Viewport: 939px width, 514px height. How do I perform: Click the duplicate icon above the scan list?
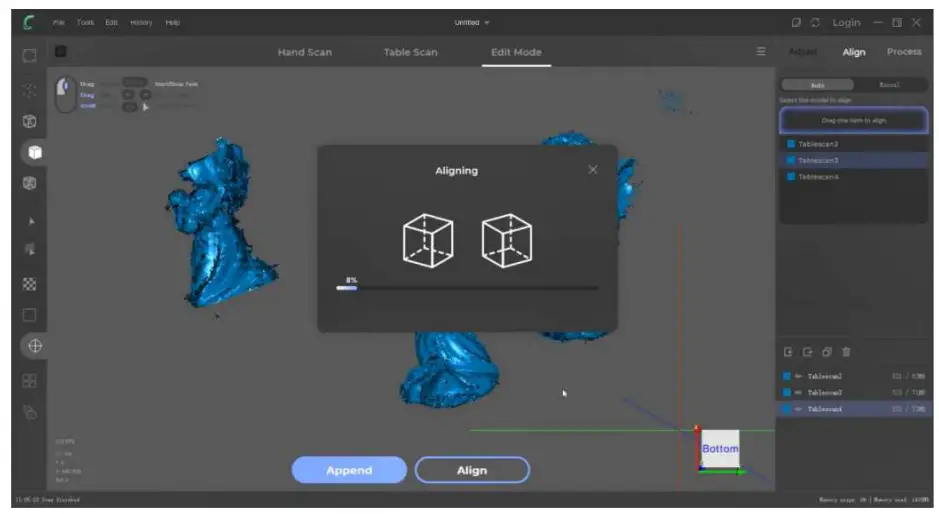pyautogui.click(x=827, y=352)
